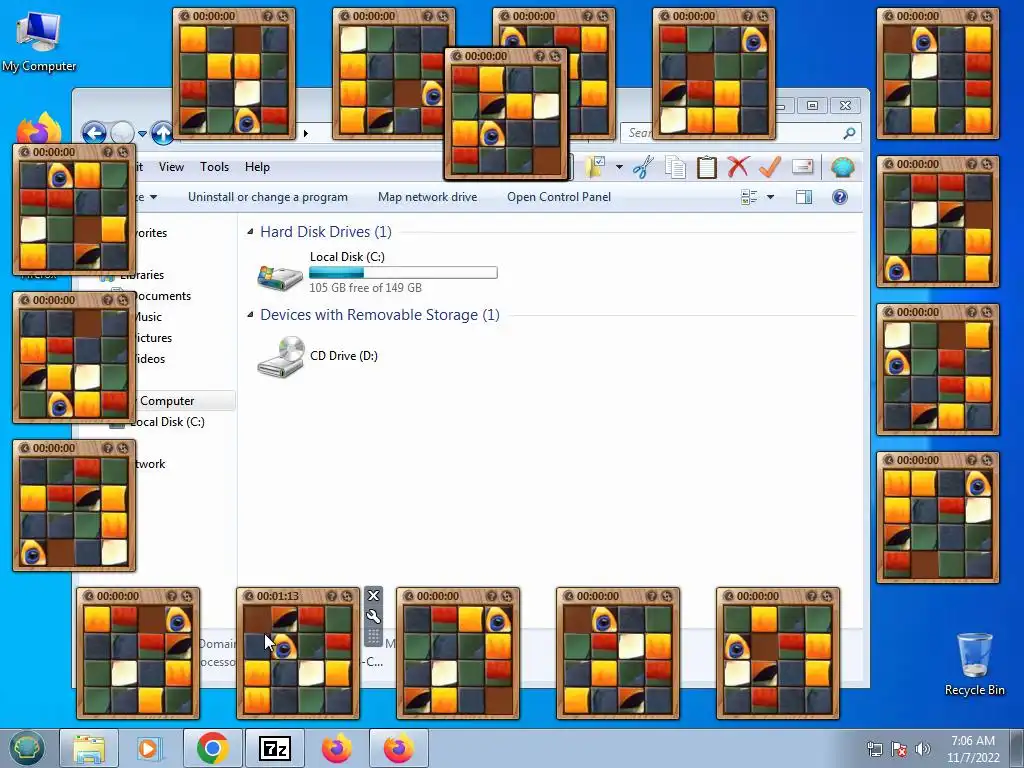Viewport: 1024px width, 768px height.
Task: Click the 00:01:13 timer text
Action: tap(278, 596)
